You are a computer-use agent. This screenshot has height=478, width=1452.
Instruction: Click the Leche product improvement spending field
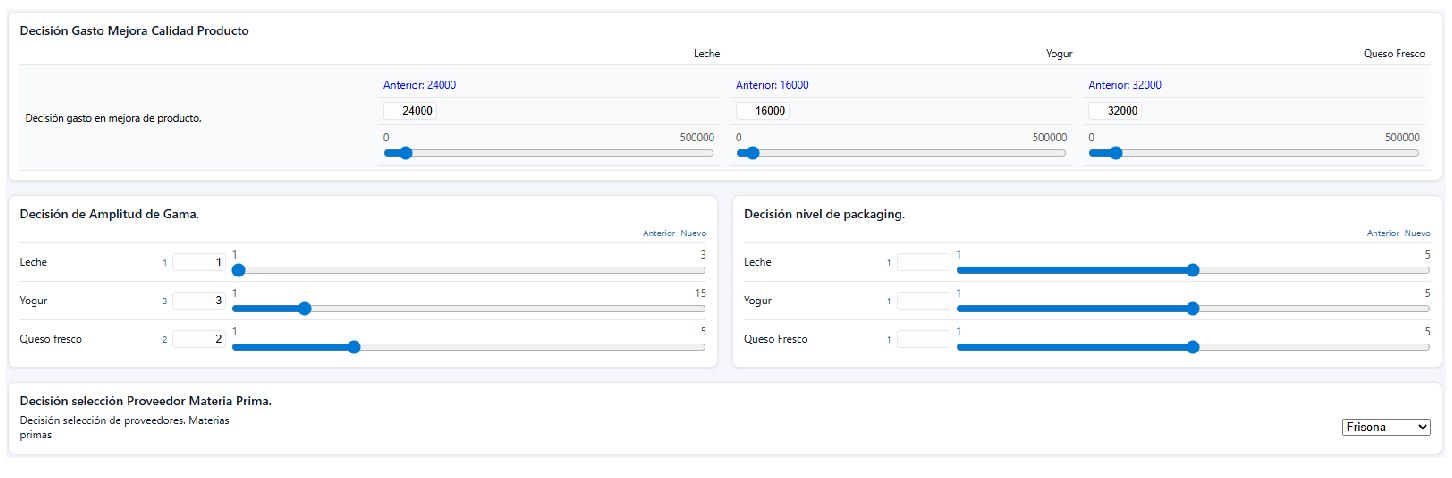(410, 111)
